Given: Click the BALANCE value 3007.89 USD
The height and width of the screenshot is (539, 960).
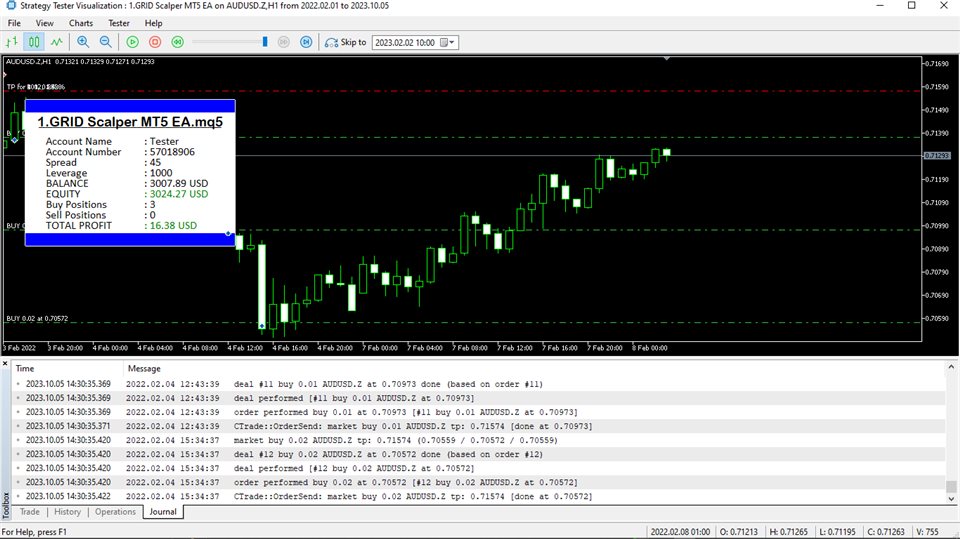Looking at the screenshot, I should 179,183.
